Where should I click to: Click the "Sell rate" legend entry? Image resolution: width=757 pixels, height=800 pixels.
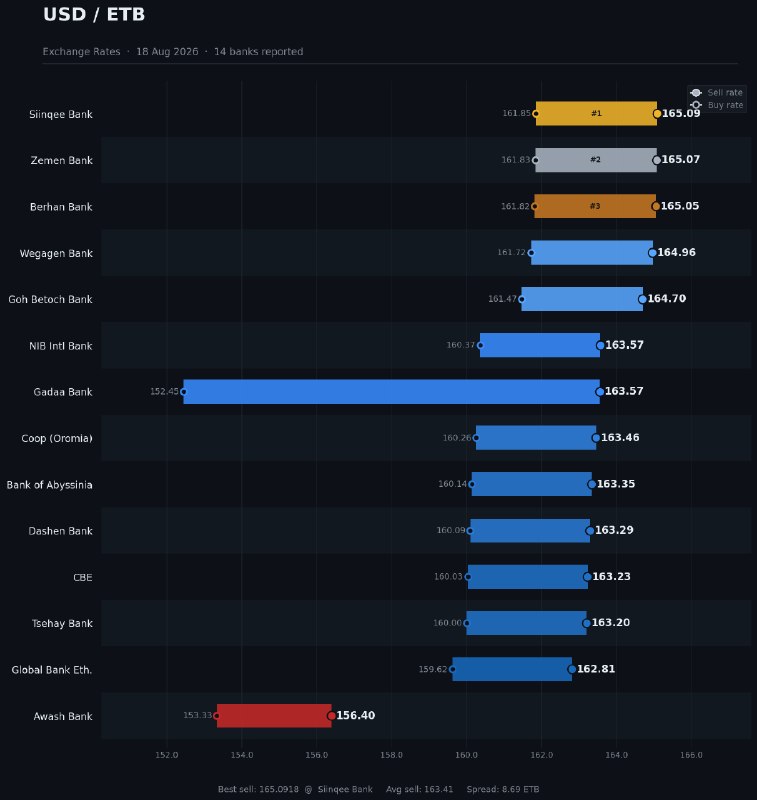tap(717, 92)
